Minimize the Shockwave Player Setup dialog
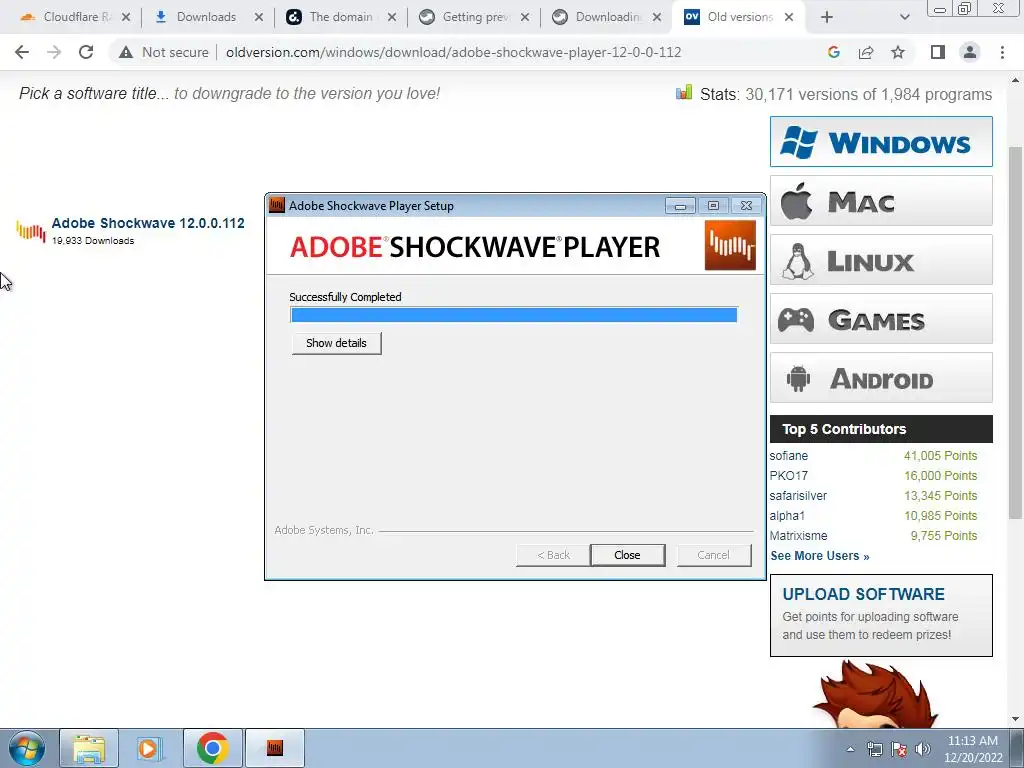The height and width of the screenshot is (768, 1024). click(680, 206)
